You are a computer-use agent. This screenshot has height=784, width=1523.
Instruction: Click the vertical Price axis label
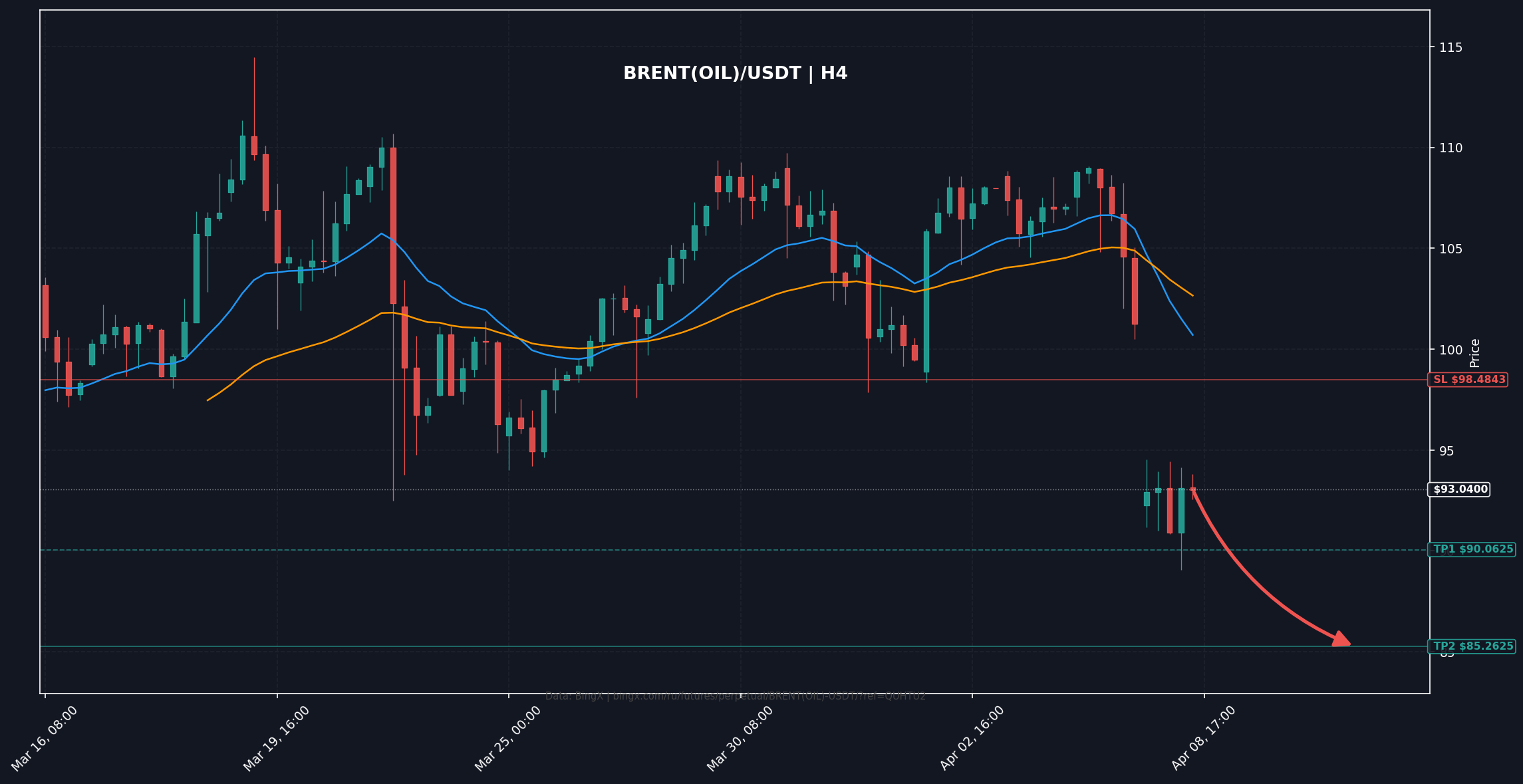click(x=1474, y=353)
